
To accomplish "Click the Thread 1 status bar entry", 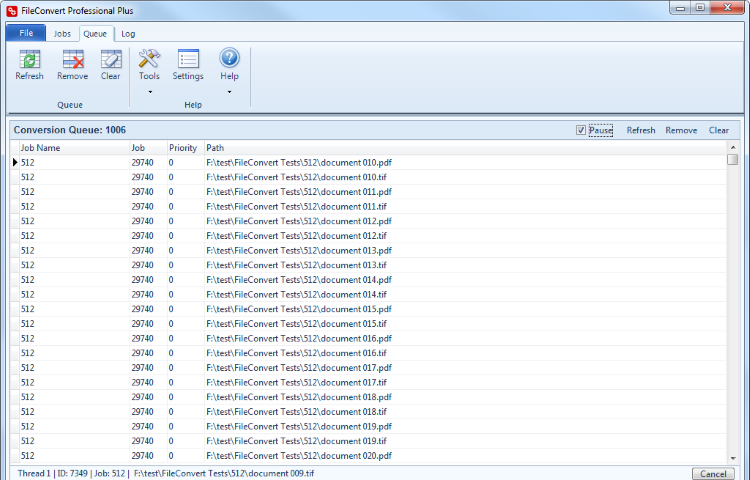I will point(34,474).
